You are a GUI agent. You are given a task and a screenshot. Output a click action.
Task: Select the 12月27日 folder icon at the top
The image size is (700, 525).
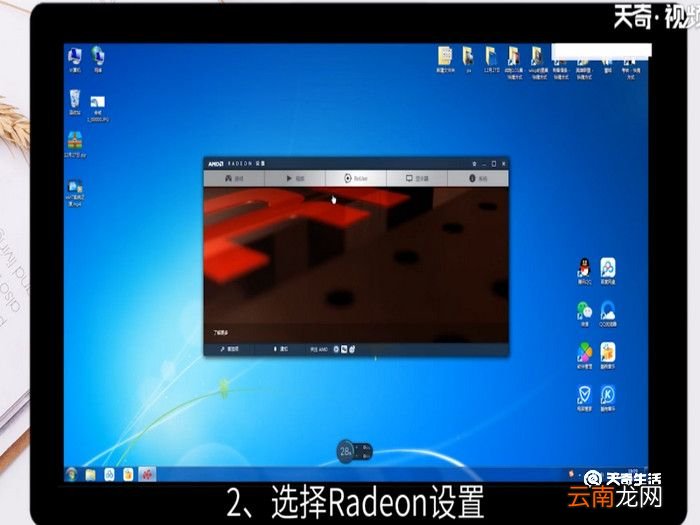(491, 59)
